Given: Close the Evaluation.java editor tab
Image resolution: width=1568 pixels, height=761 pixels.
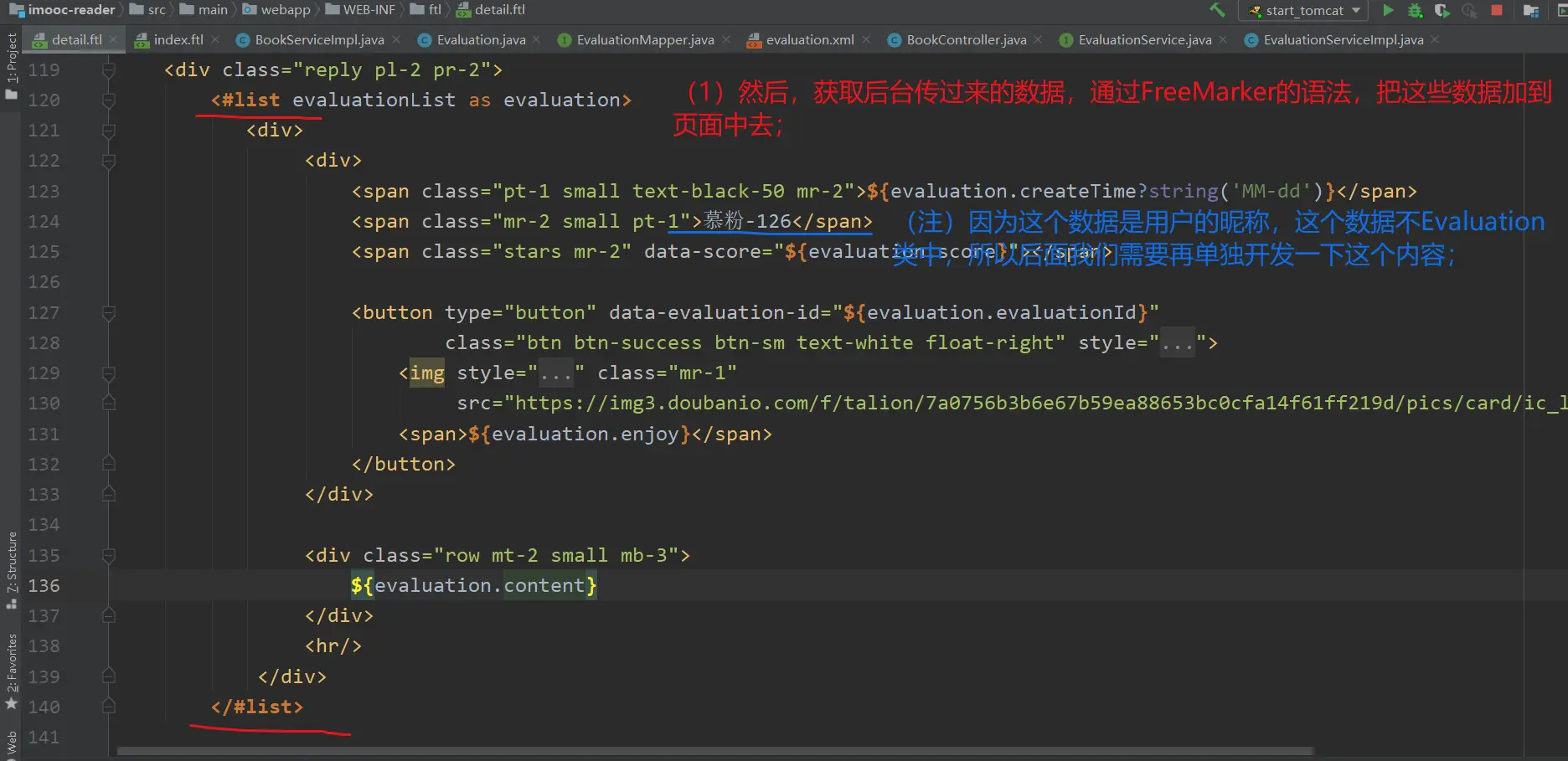Looking at the screenshot, I should tap(537, 39).
